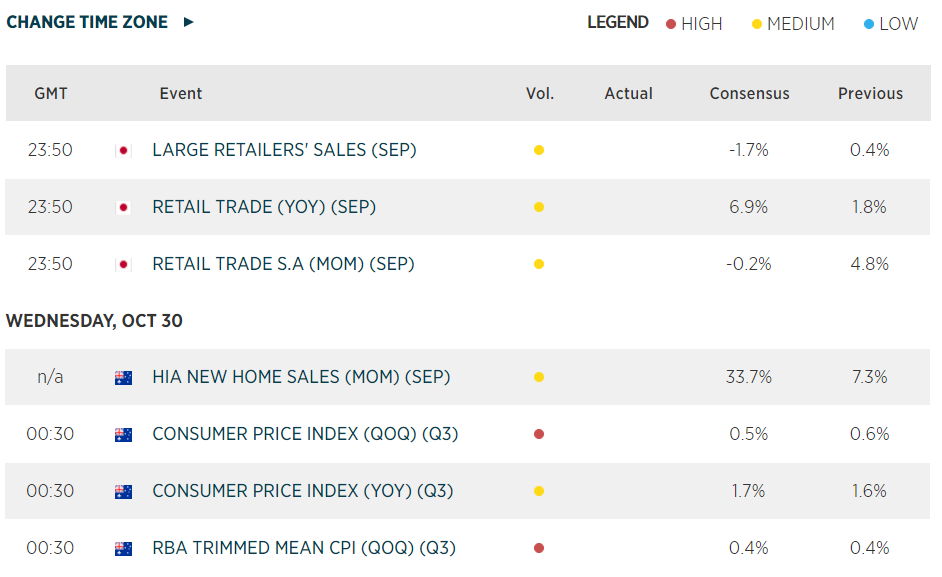The height and width of the screenshot is (577, 942).
Task: Click red volatility dot for CPI (QoQ)
Action: point(539,435)
